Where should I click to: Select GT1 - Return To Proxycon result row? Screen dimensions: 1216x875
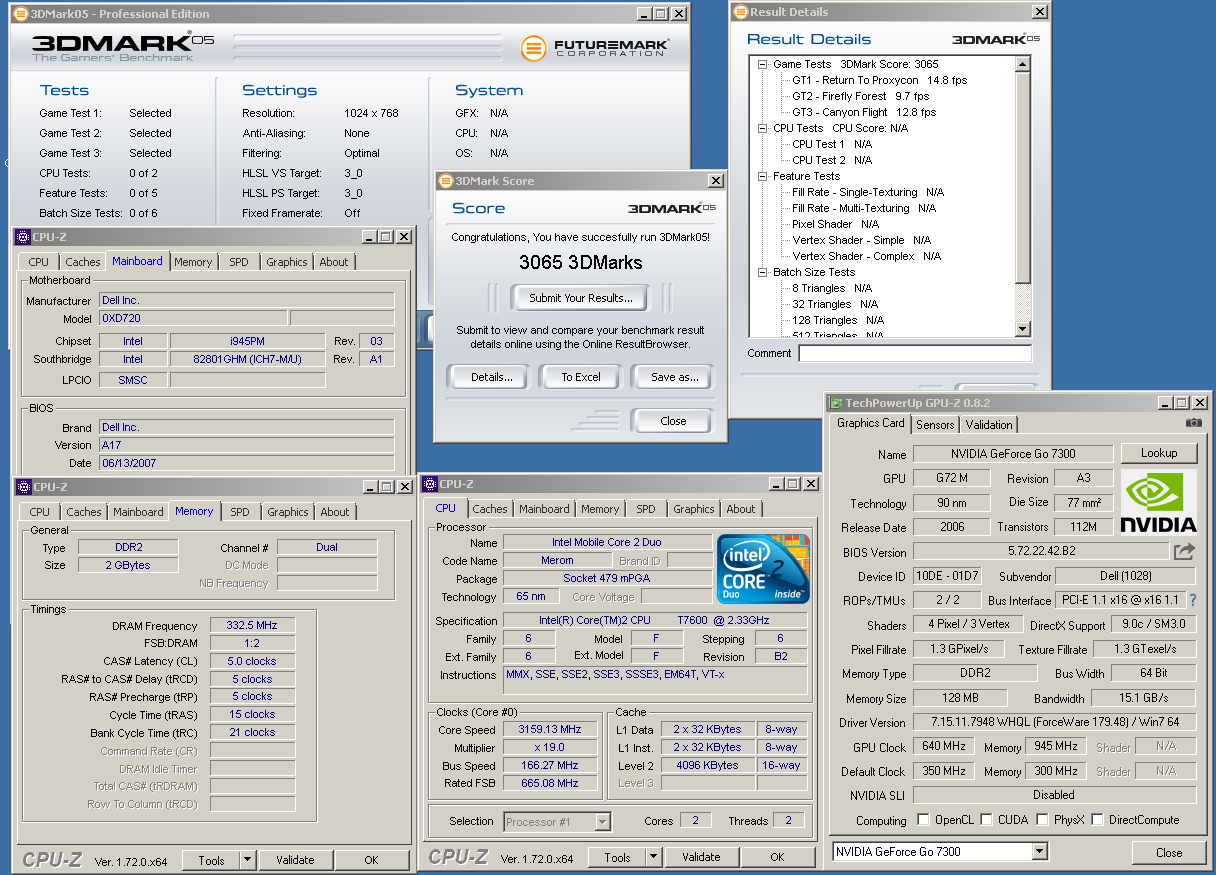point(879,80)
